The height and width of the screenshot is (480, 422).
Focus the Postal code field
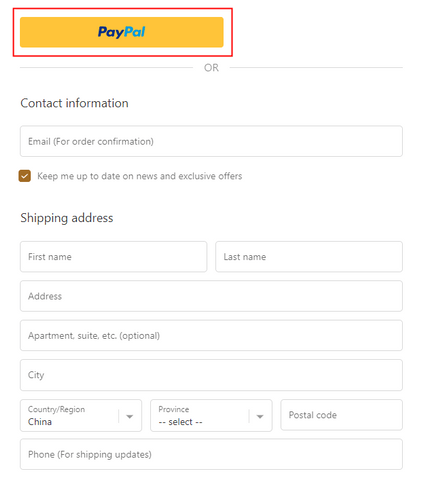341,415
